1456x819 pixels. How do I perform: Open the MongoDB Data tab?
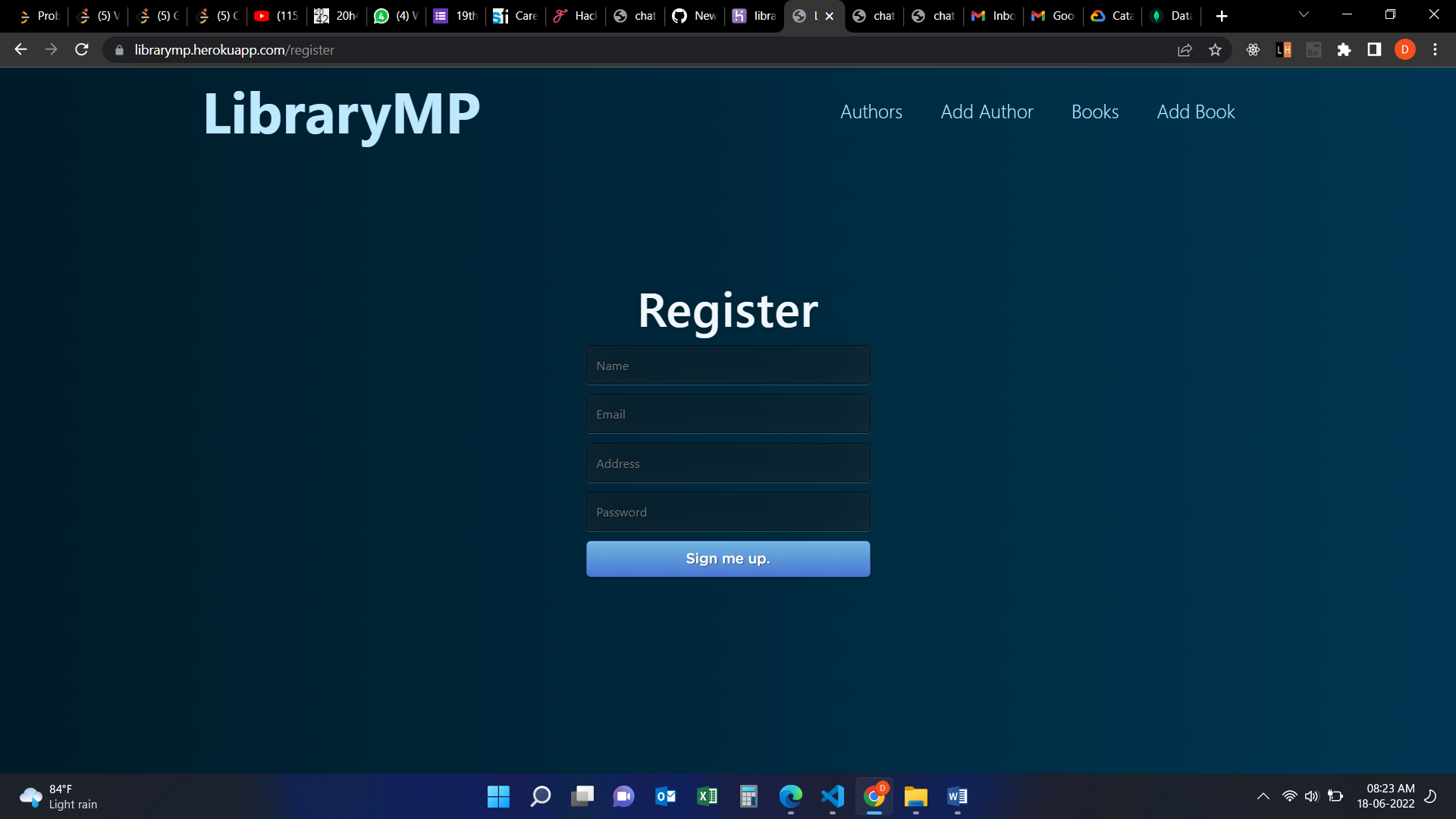pos(1171,15)
